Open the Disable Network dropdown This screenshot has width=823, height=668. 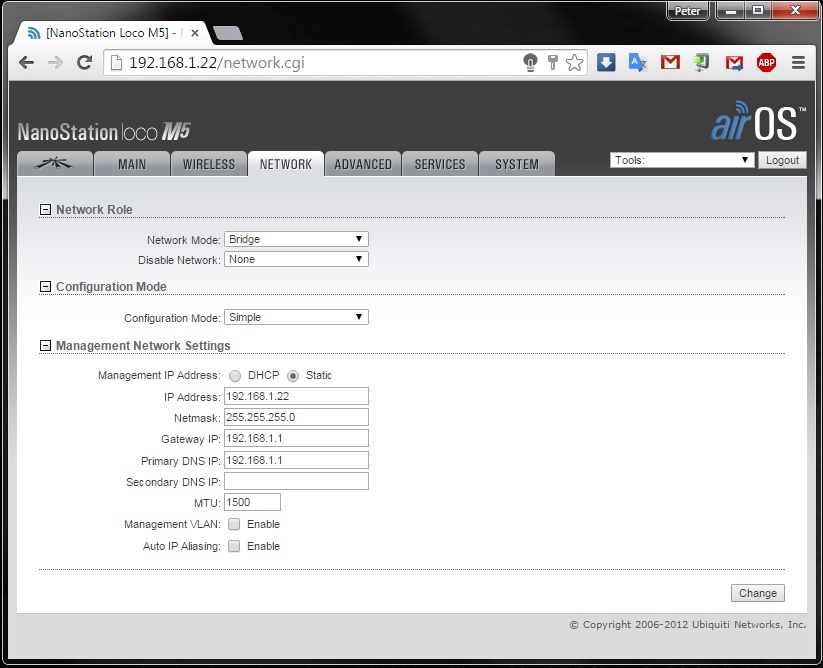[296, 259]
